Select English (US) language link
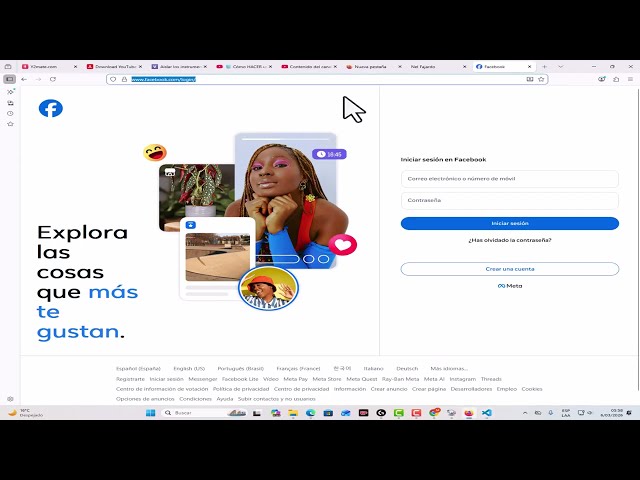This screenshot has height=480, width=640. pos(189,369)
